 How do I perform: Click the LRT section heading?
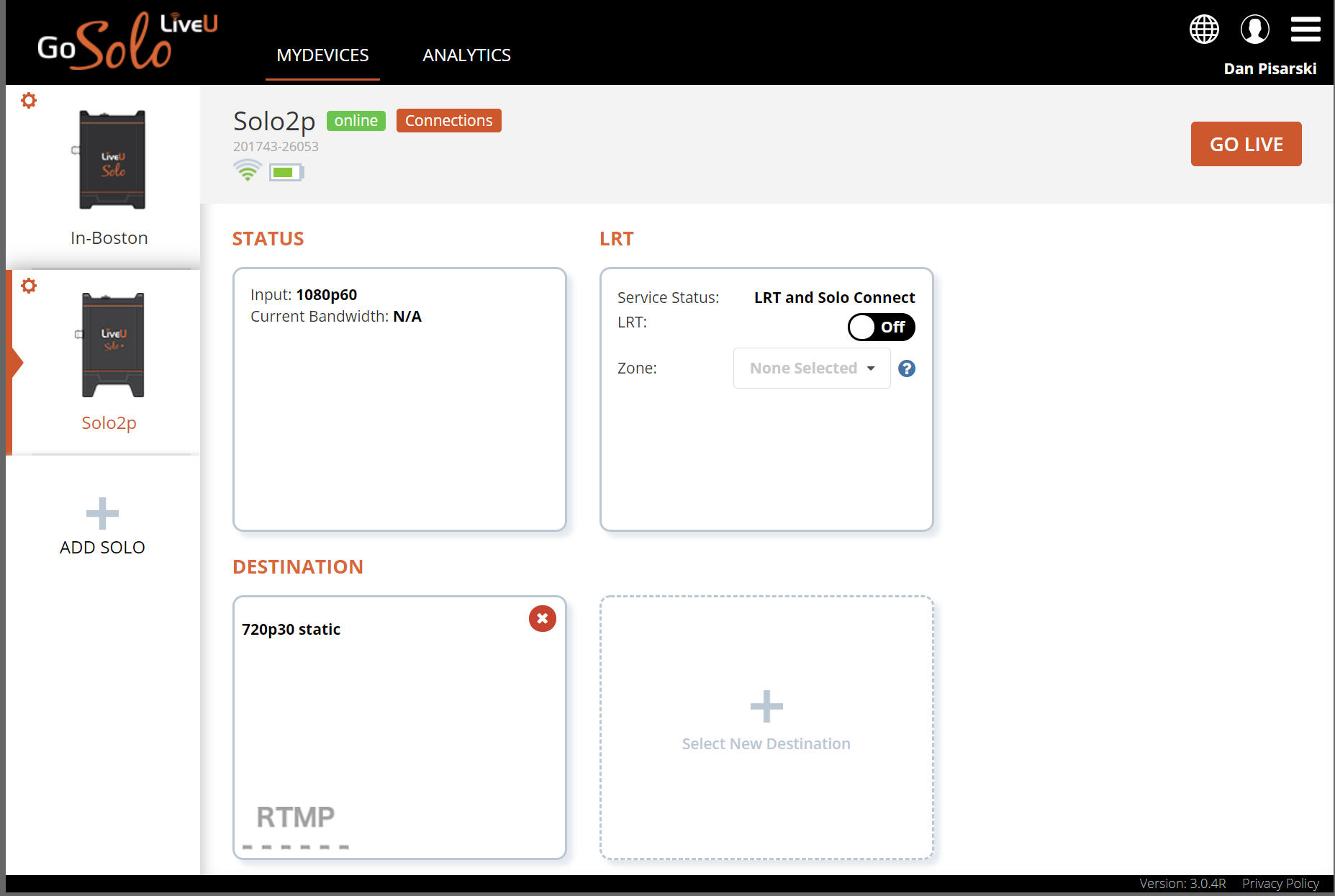(x=617, y=239)
